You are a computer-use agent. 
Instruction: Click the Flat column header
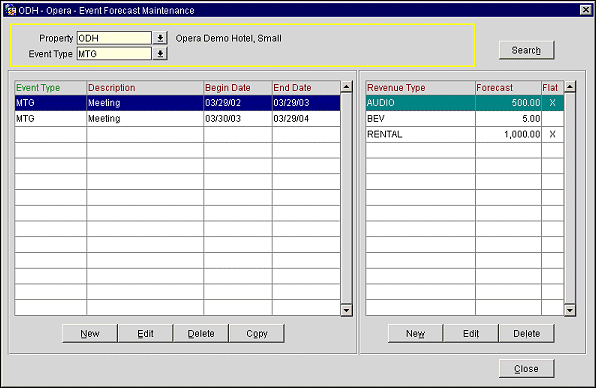pos(553,88)
